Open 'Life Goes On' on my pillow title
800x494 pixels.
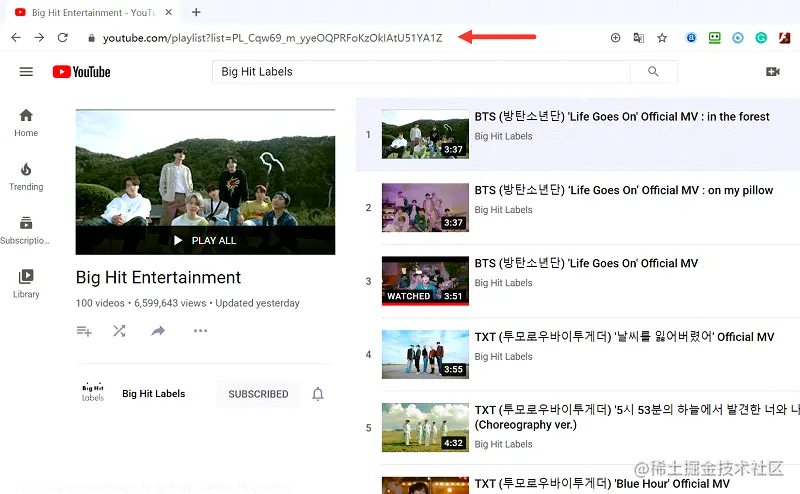point(623,190)
